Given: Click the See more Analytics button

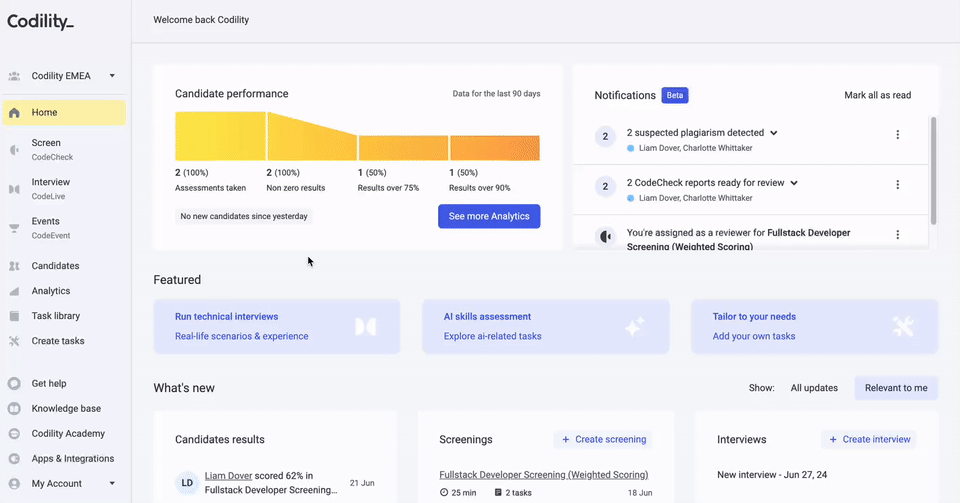Looking at the screenshot, I should pos(489,216).
